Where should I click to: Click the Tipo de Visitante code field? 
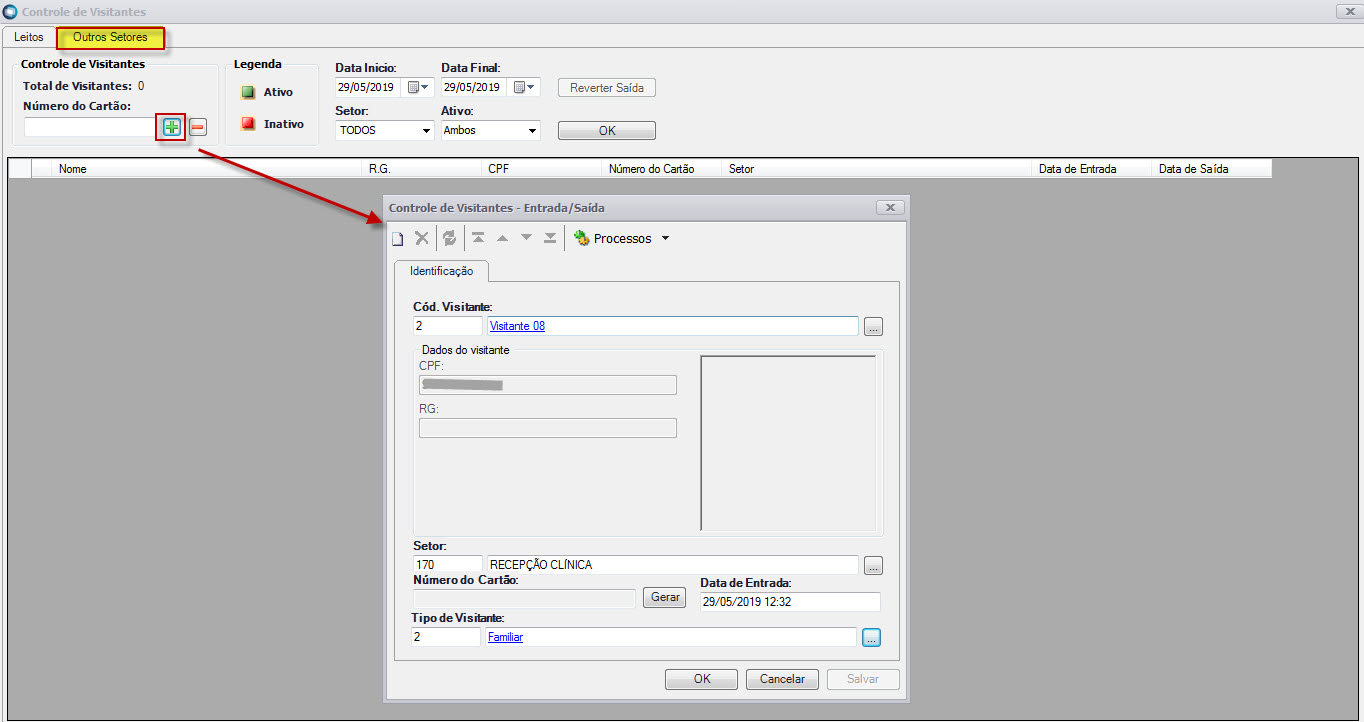click(445, 637)
